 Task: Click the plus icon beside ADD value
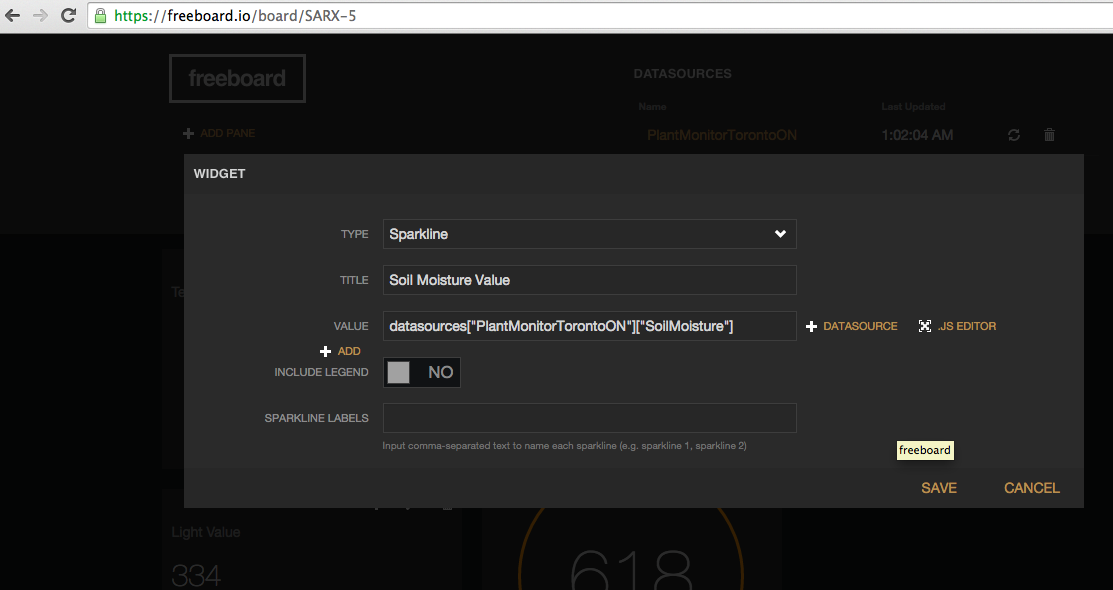(x=325, y=351)
